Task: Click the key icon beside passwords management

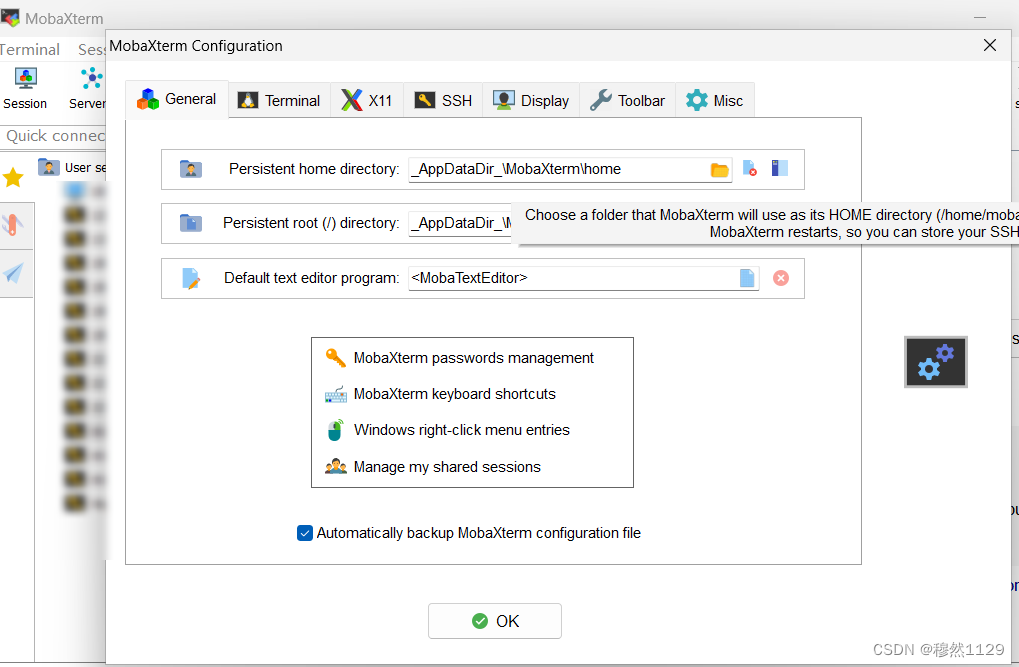Action: point(335,358)
